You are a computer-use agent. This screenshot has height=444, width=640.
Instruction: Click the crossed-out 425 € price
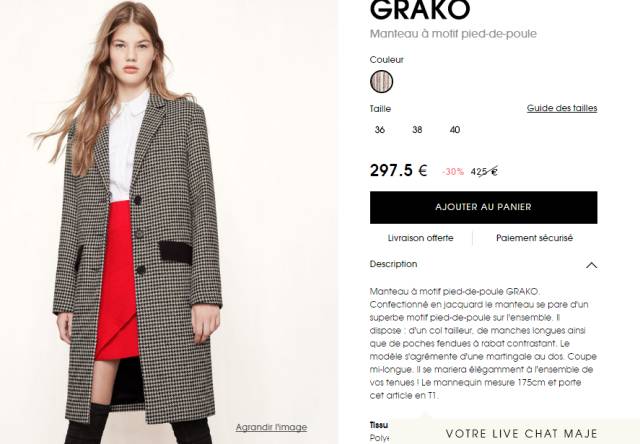click(x=484, y=172)
